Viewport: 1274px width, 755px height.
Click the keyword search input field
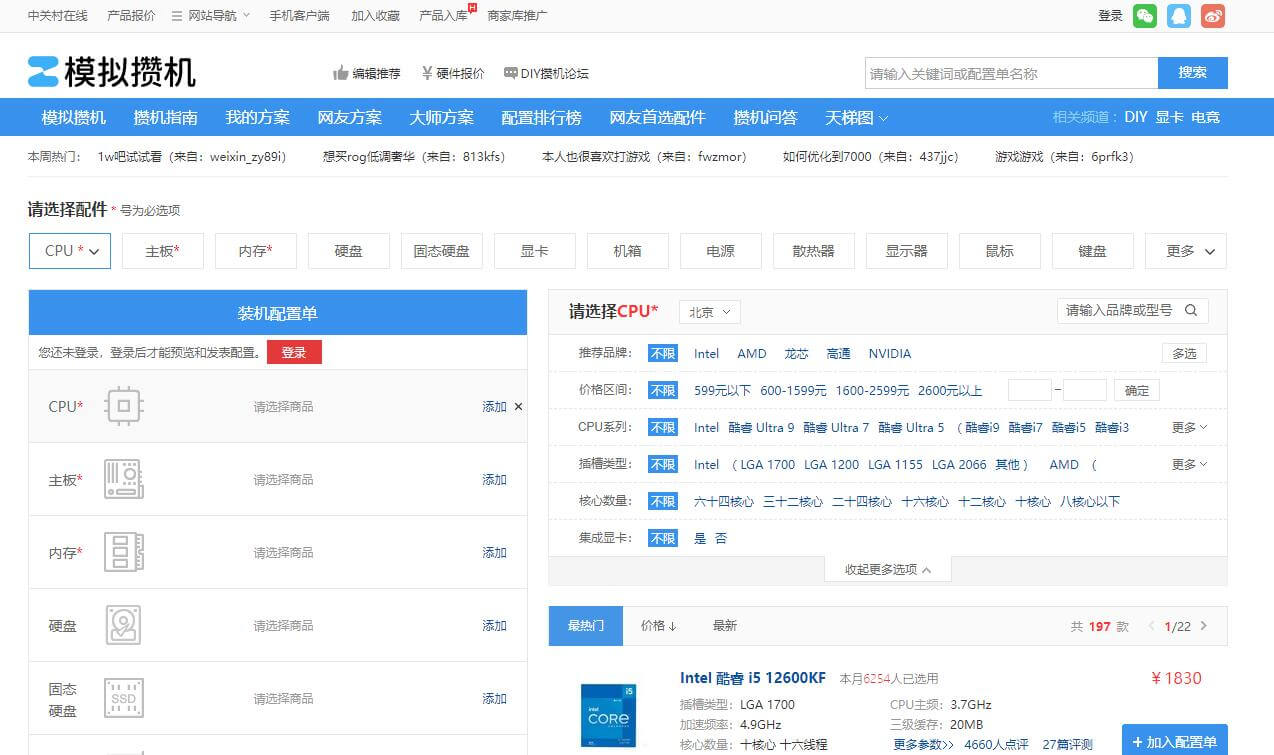coord(1010,73)
